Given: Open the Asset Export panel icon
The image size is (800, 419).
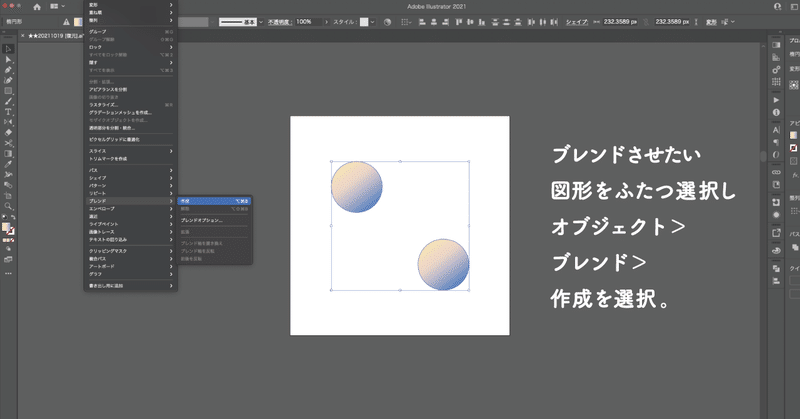Looking at the screenshot, I should (x=776, y=233).
